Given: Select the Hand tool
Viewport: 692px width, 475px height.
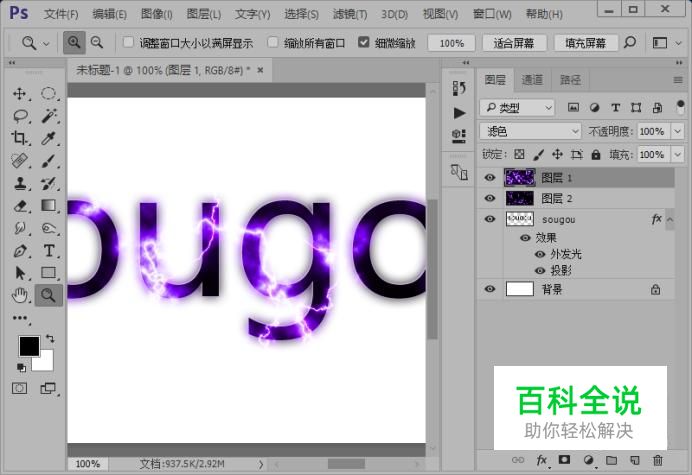Looking at the screenshot, I should point(19,295).
